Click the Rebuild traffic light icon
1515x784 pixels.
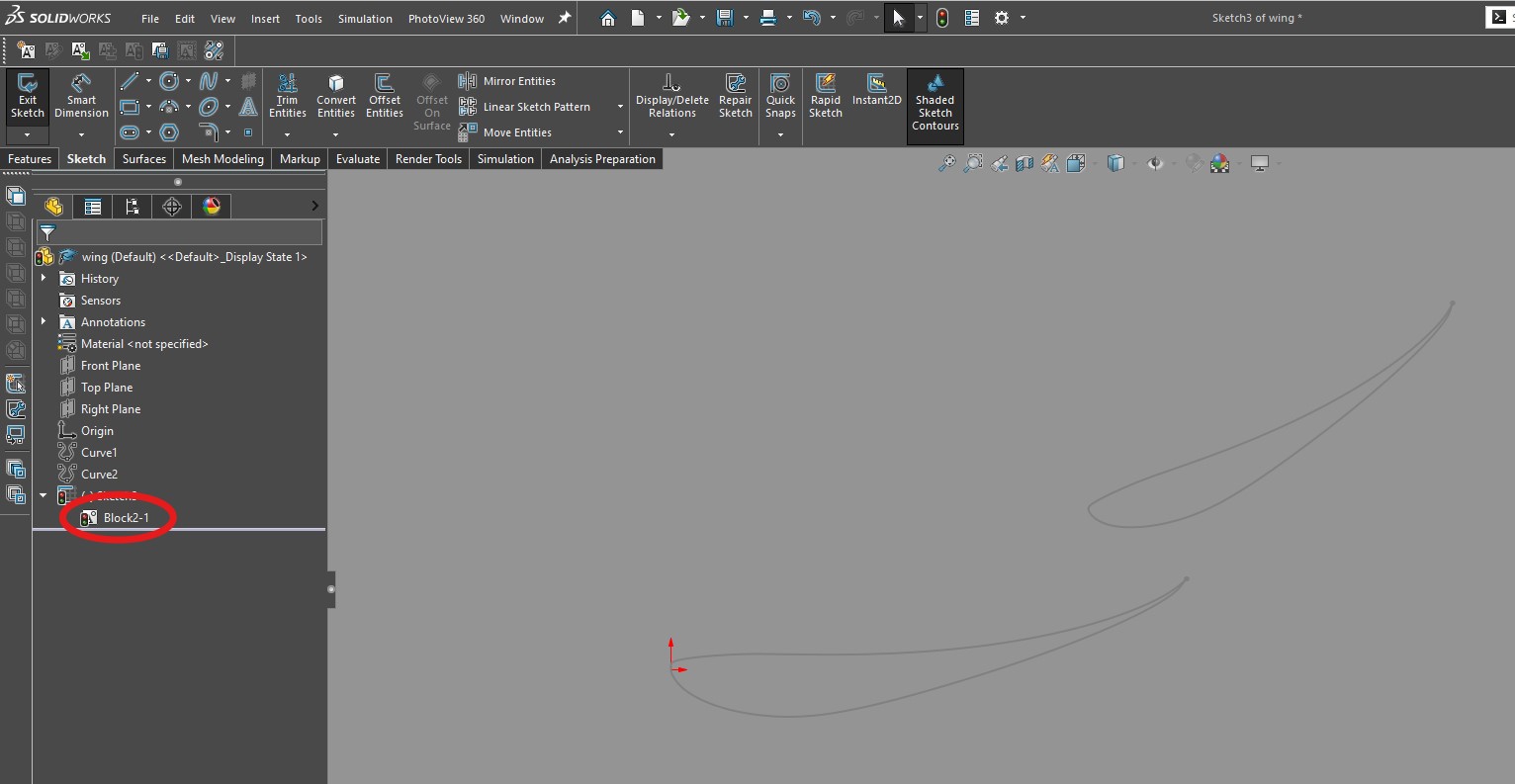pyautogui.click(x=942, y=18)
